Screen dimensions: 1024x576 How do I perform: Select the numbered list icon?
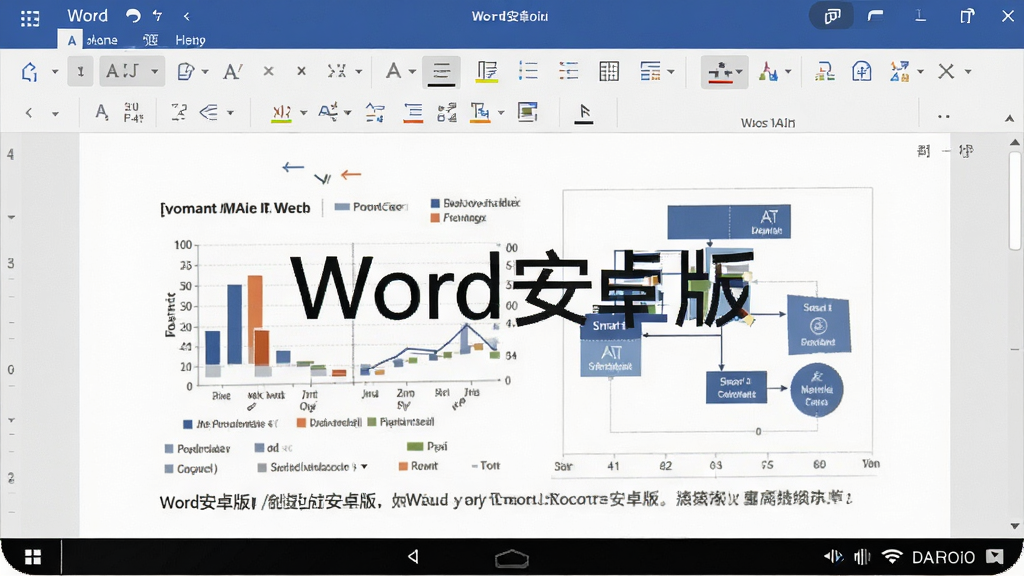click(569, 71)
